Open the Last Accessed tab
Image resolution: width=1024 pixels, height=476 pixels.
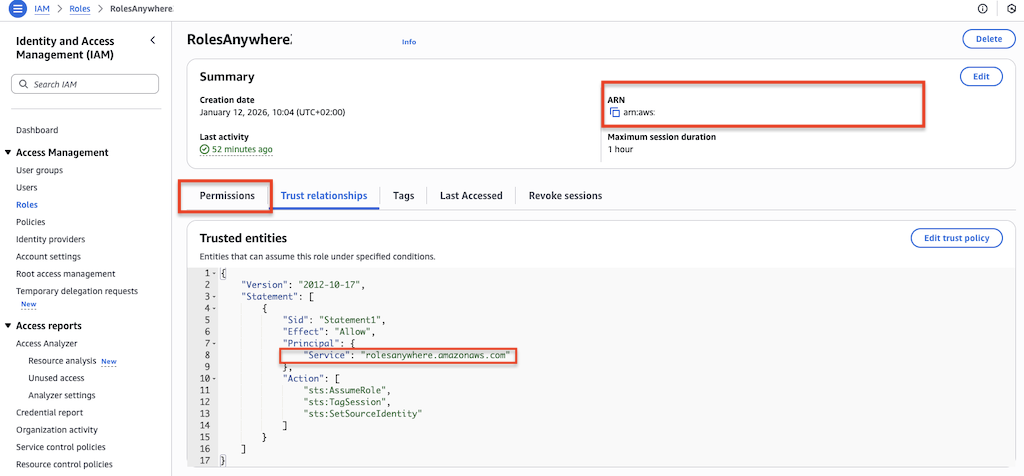pyautogui.click(x=471, y=196)
